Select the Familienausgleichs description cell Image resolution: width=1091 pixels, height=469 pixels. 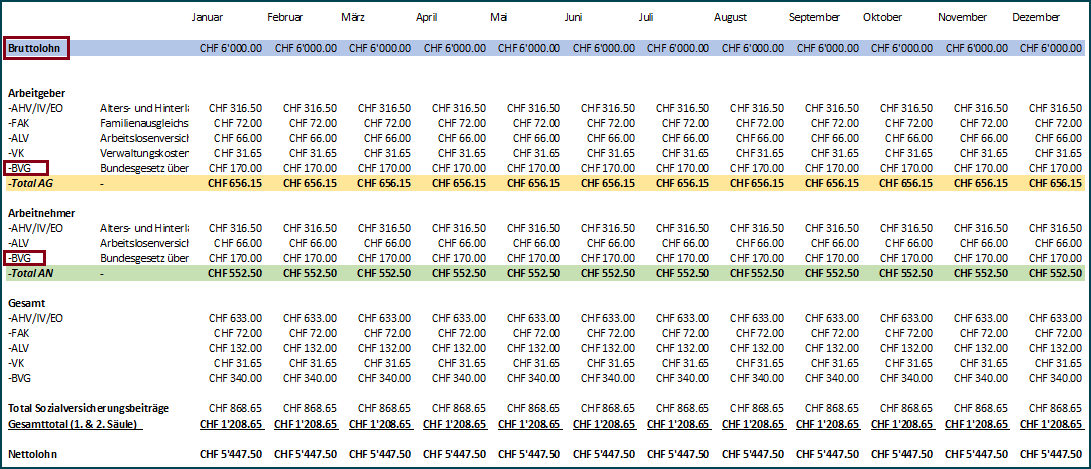point(145,123)
